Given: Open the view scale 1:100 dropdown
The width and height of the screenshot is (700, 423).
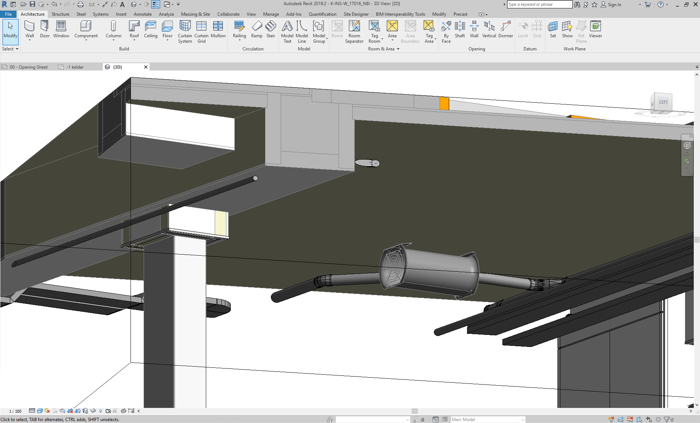Looking at the screenshot, I should point(15,411).
